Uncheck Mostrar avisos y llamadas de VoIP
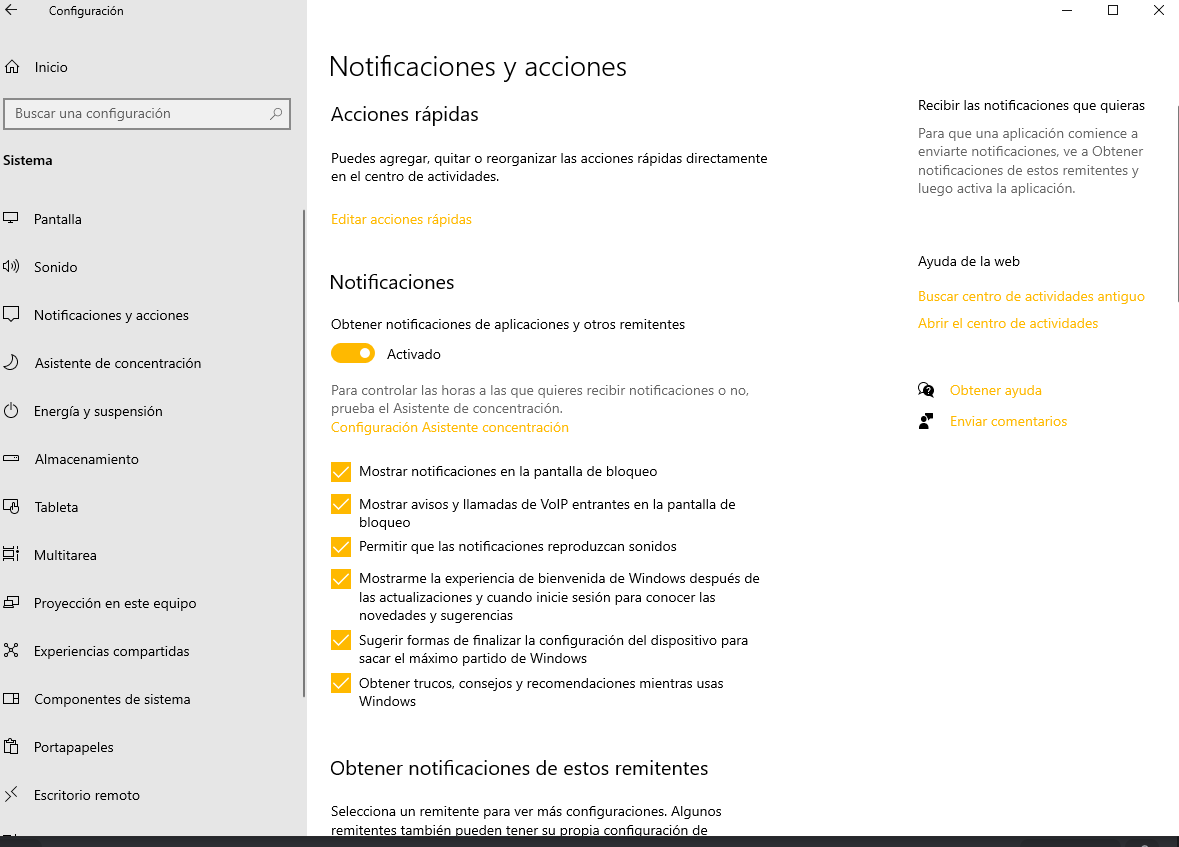This screenshot has height=847, width=1179. tap(341, 504)
